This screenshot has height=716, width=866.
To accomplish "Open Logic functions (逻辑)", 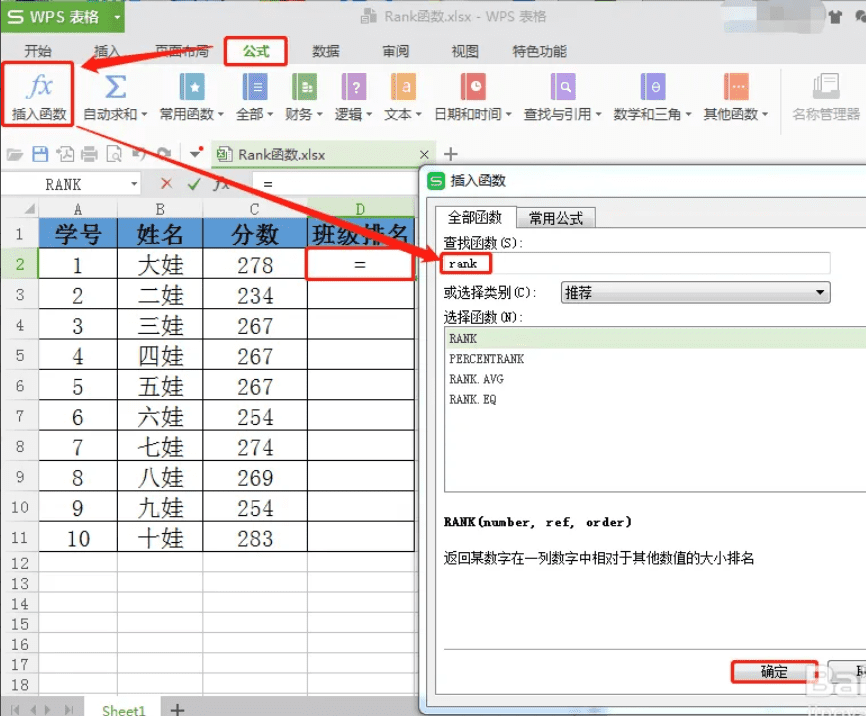I will (354, 95).
